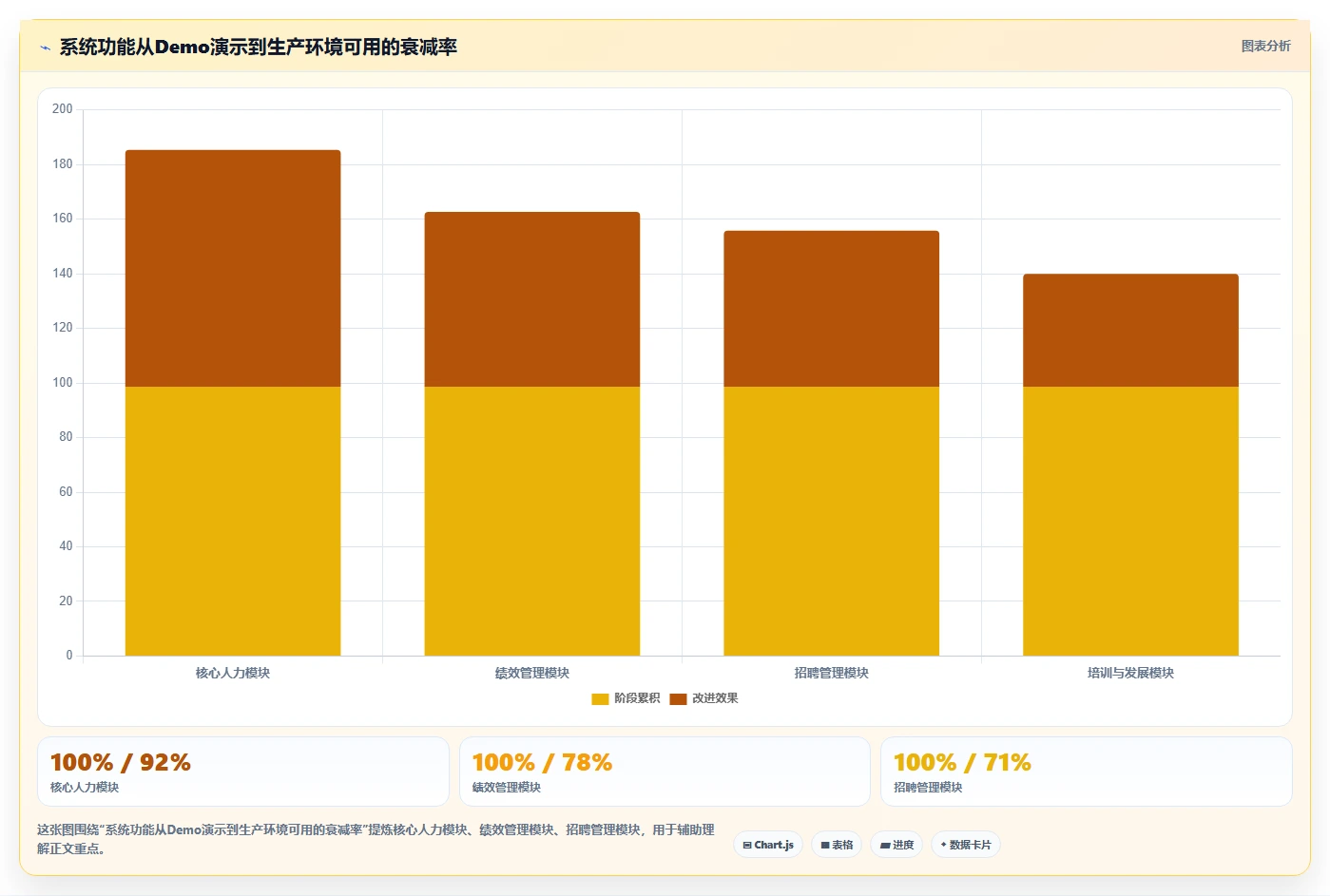This screenshot has height=896, width=1330.
Task: Click the yellow bar segment for 绩效管理模块
Action: coord(532,521)
